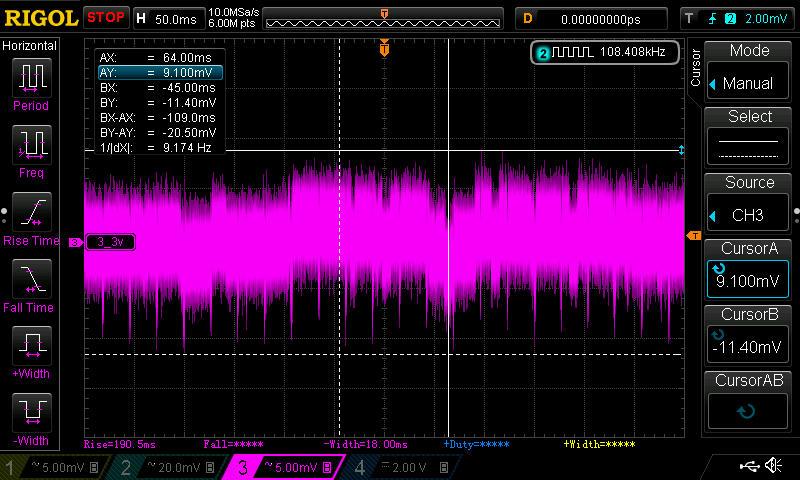Screen dimensions: 800x480
Task: Pick the +Width measurement icon
Action: [31, 346]
